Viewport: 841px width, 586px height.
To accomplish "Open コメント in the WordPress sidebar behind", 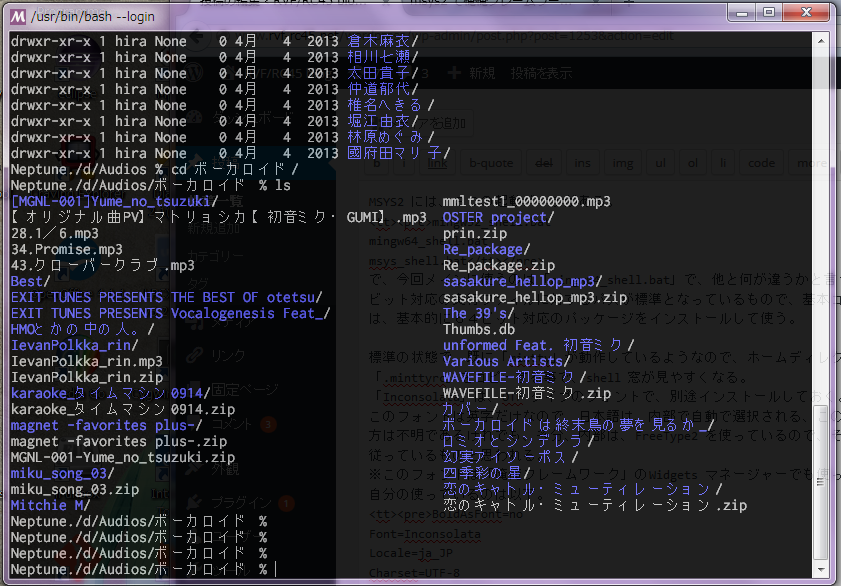I will pyautogui.click(x=231, y=425).
